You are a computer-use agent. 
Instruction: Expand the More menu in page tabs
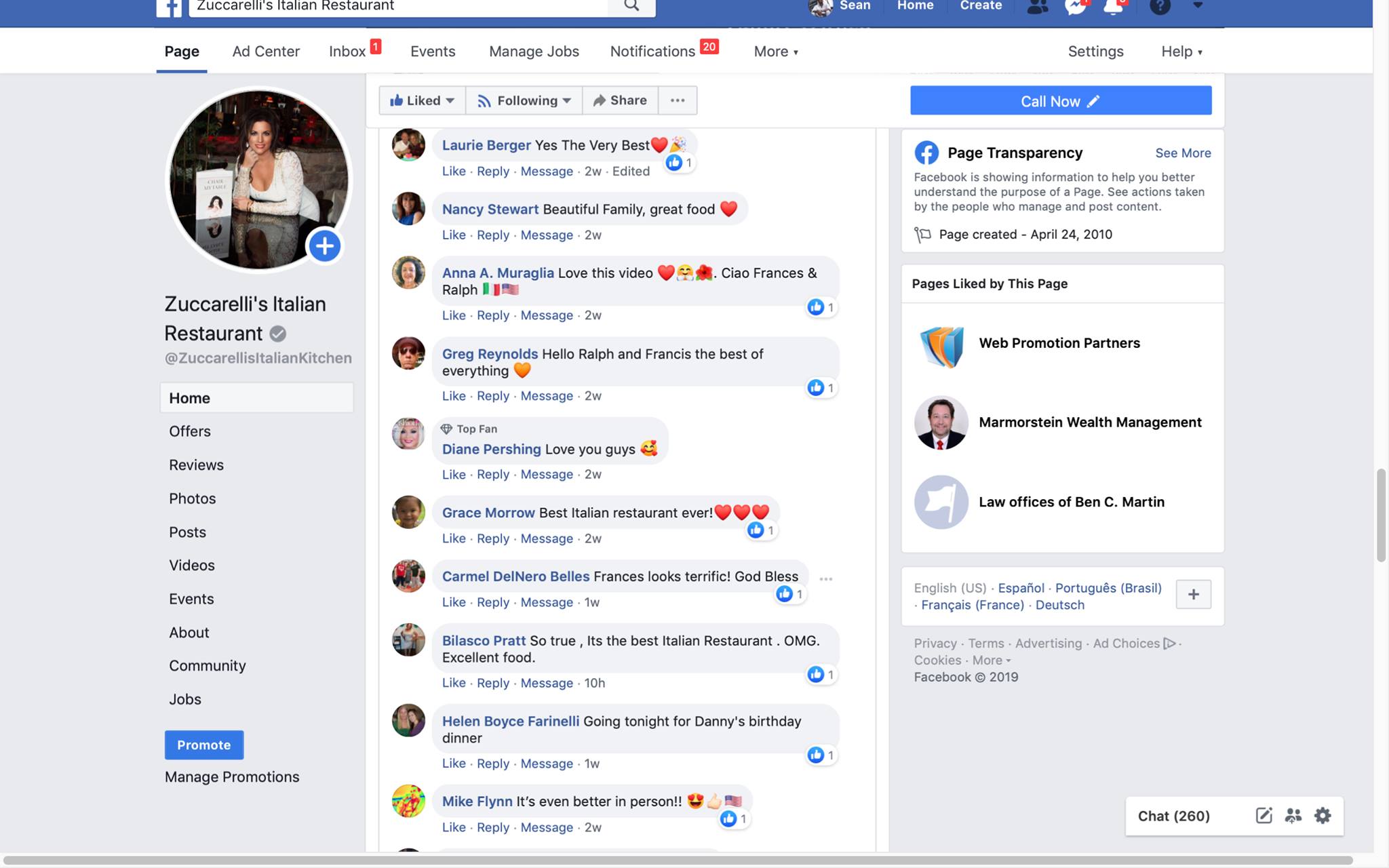click(x=776, y=52)
